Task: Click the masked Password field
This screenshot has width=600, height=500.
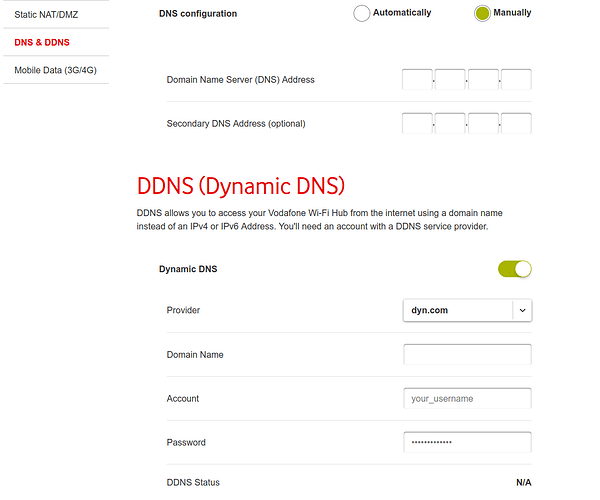Action: click(467, 442)
